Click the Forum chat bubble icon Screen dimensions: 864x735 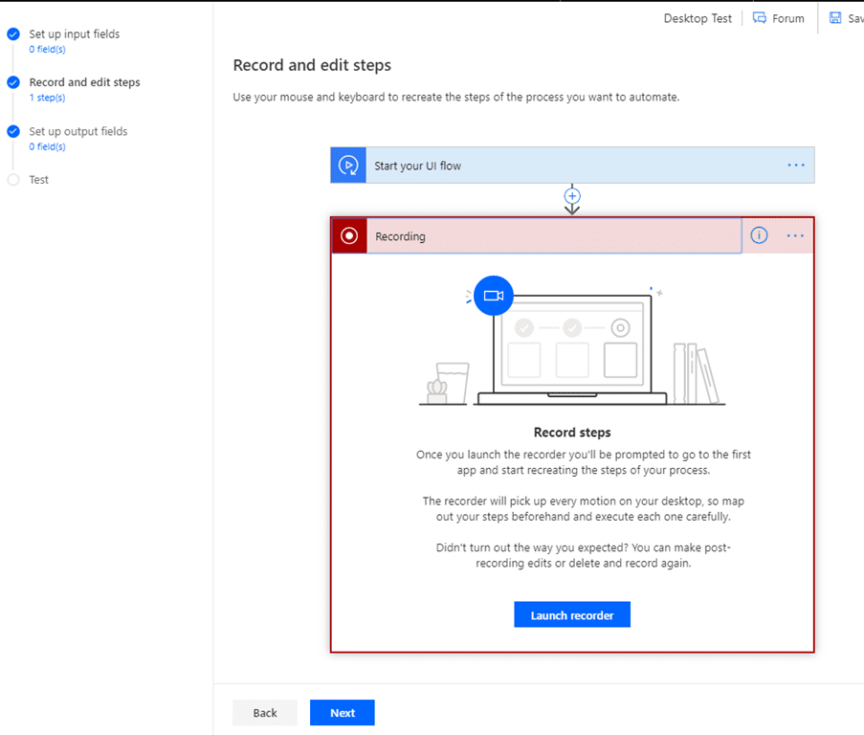(x=760, y=18)
